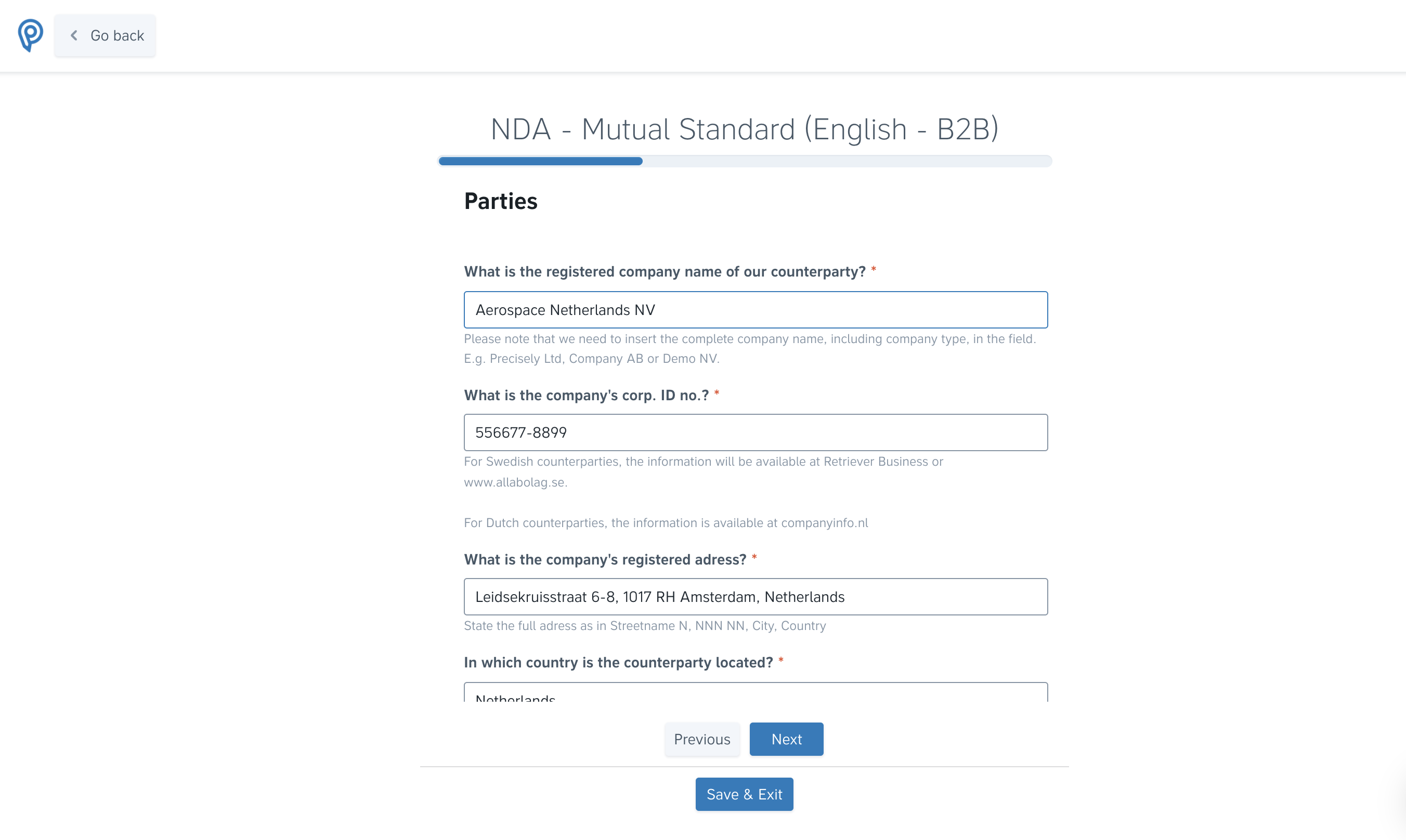
Task: Click the NDA - Mutual Standard title
Action: (x=744, y=129)
